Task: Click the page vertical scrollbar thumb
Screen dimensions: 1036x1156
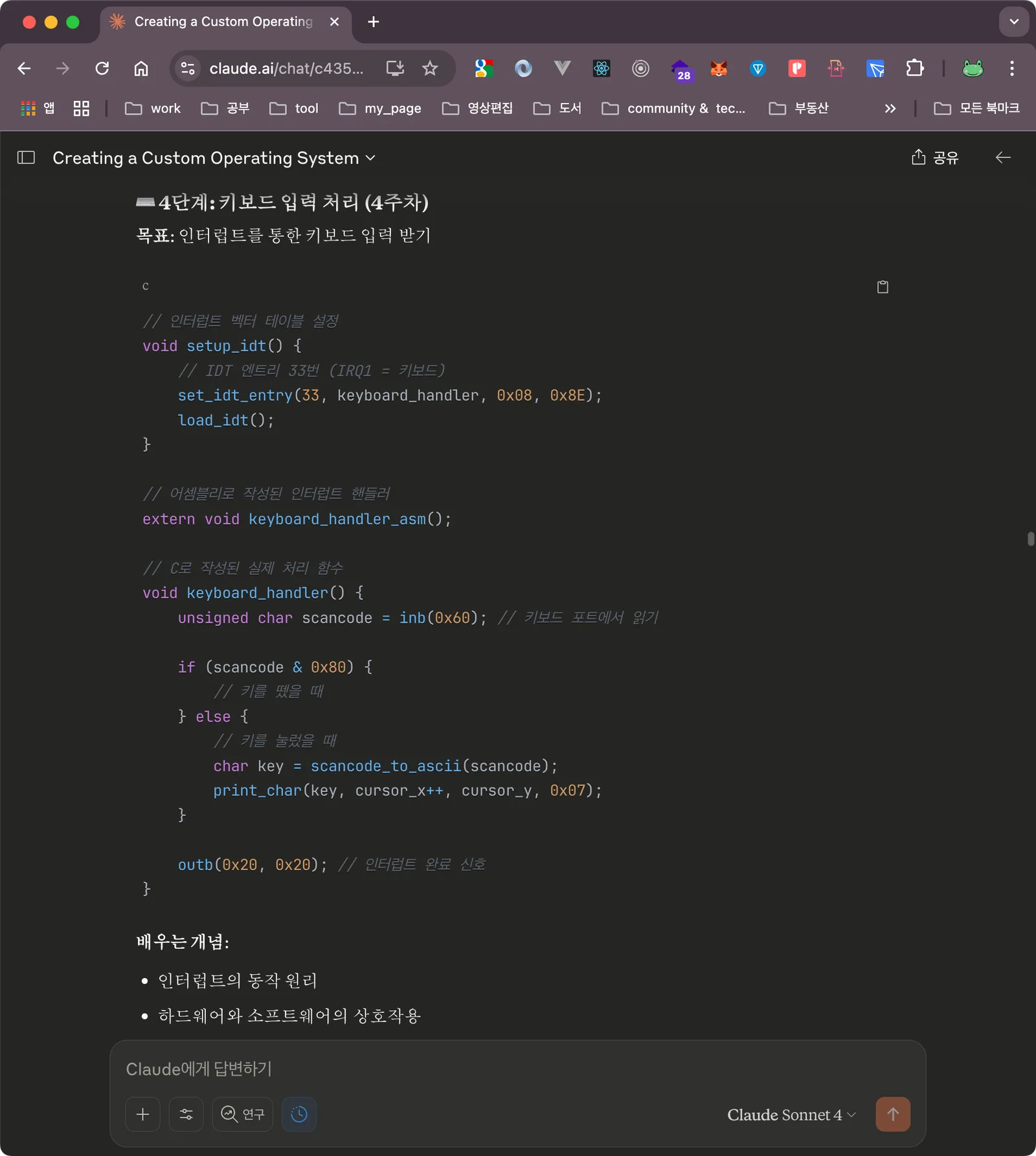Action: (1030, 539)
